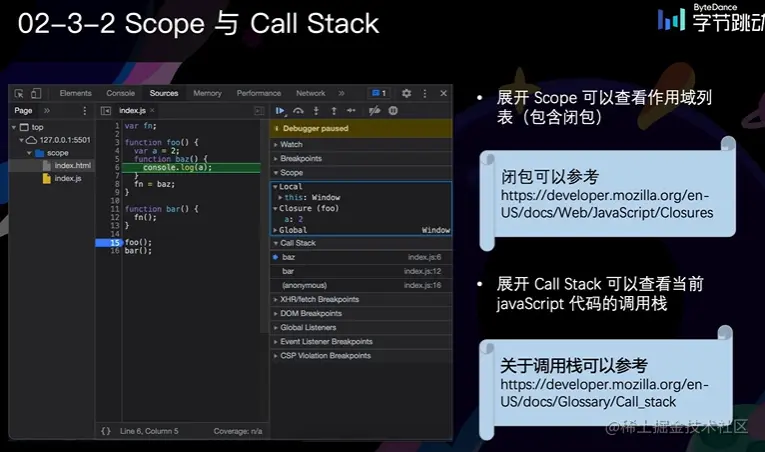The image size is (765, 452).
Task: Open DevTools settings gear
Action: (x=406, y=93)
